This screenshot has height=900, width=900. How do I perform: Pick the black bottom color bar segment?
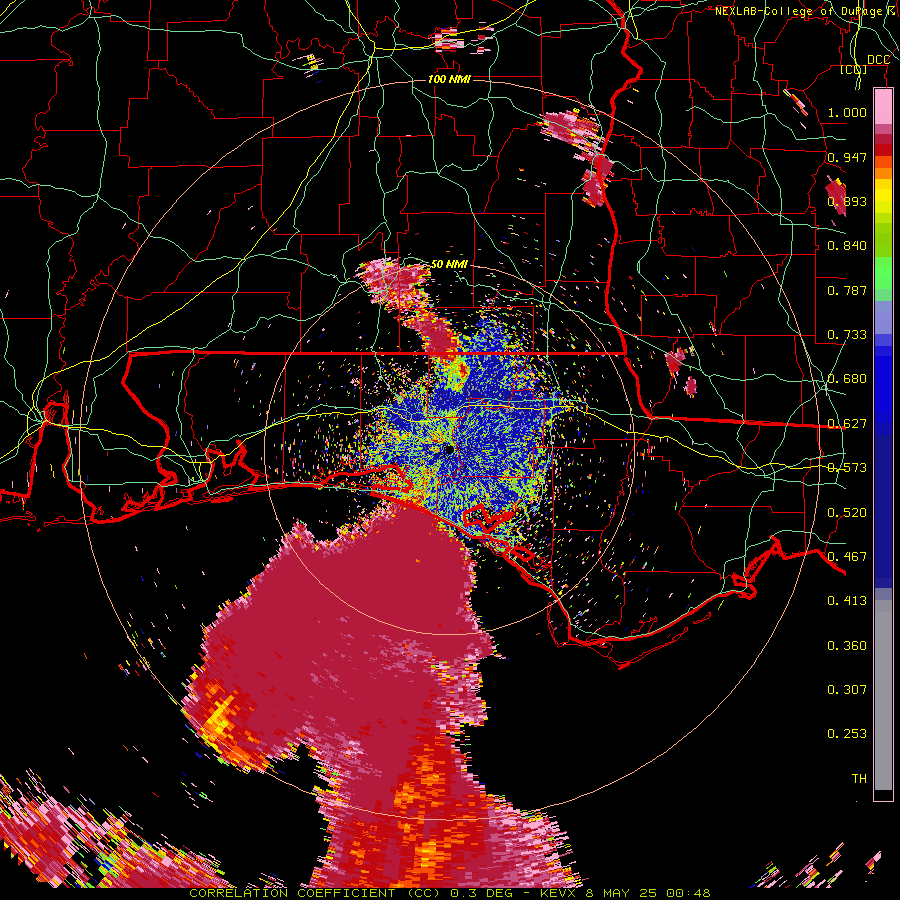click(x=883, y=795)
